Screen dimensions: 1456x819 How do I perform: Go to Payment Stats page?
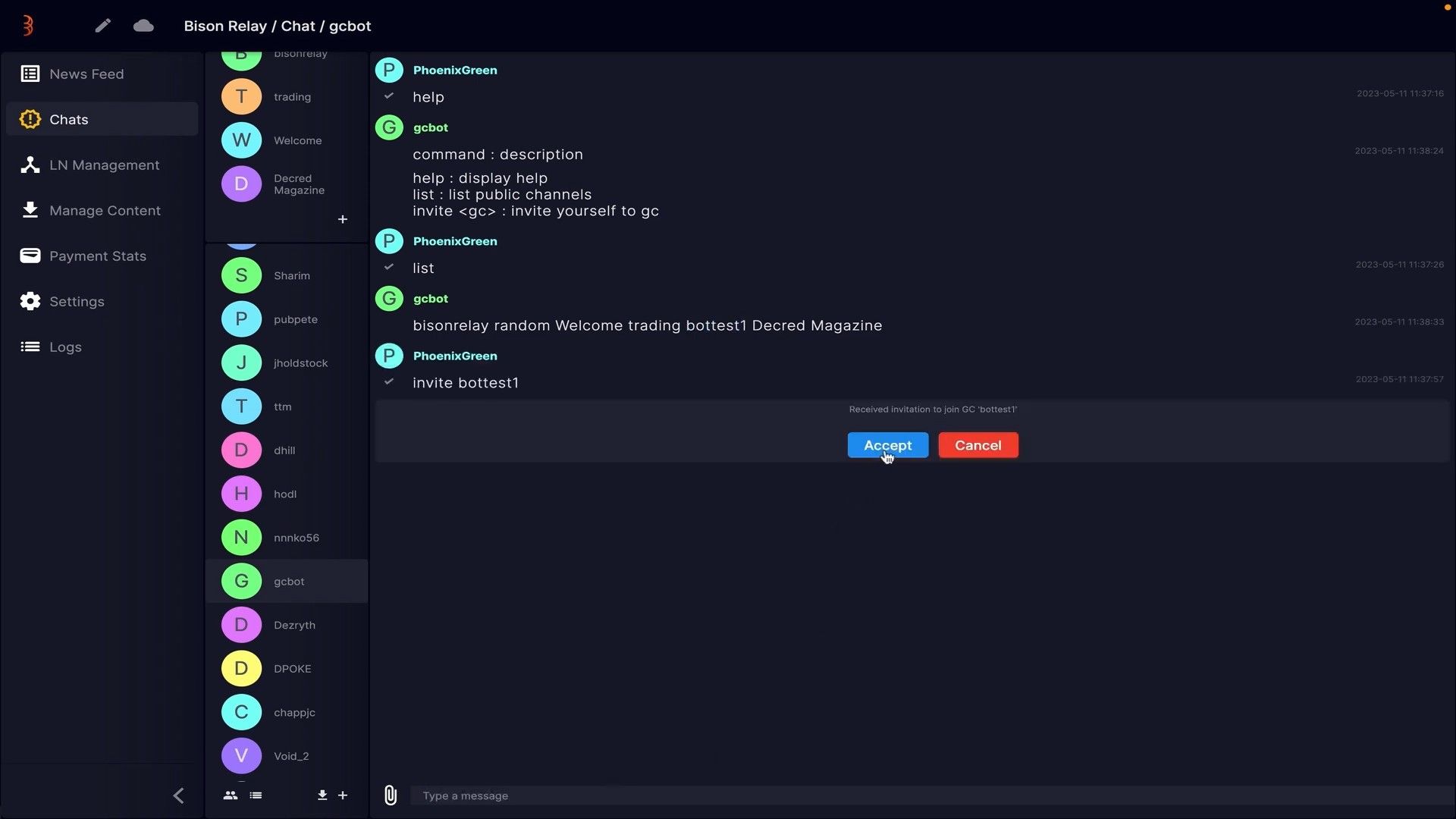97,256
